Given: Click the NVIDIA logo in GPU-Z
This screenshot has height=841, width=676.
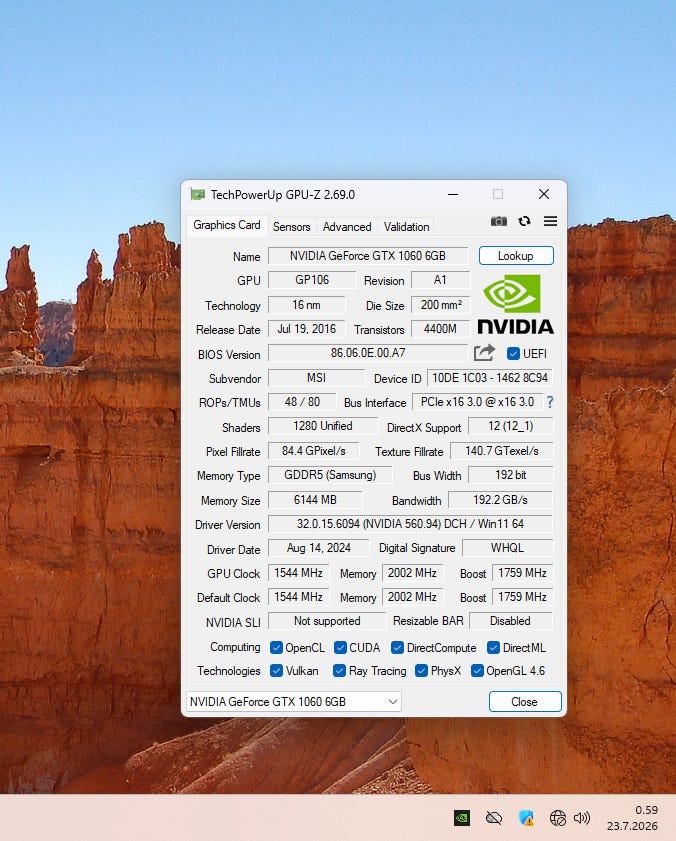Looking at the screenshot, I should tap(516, 304).
